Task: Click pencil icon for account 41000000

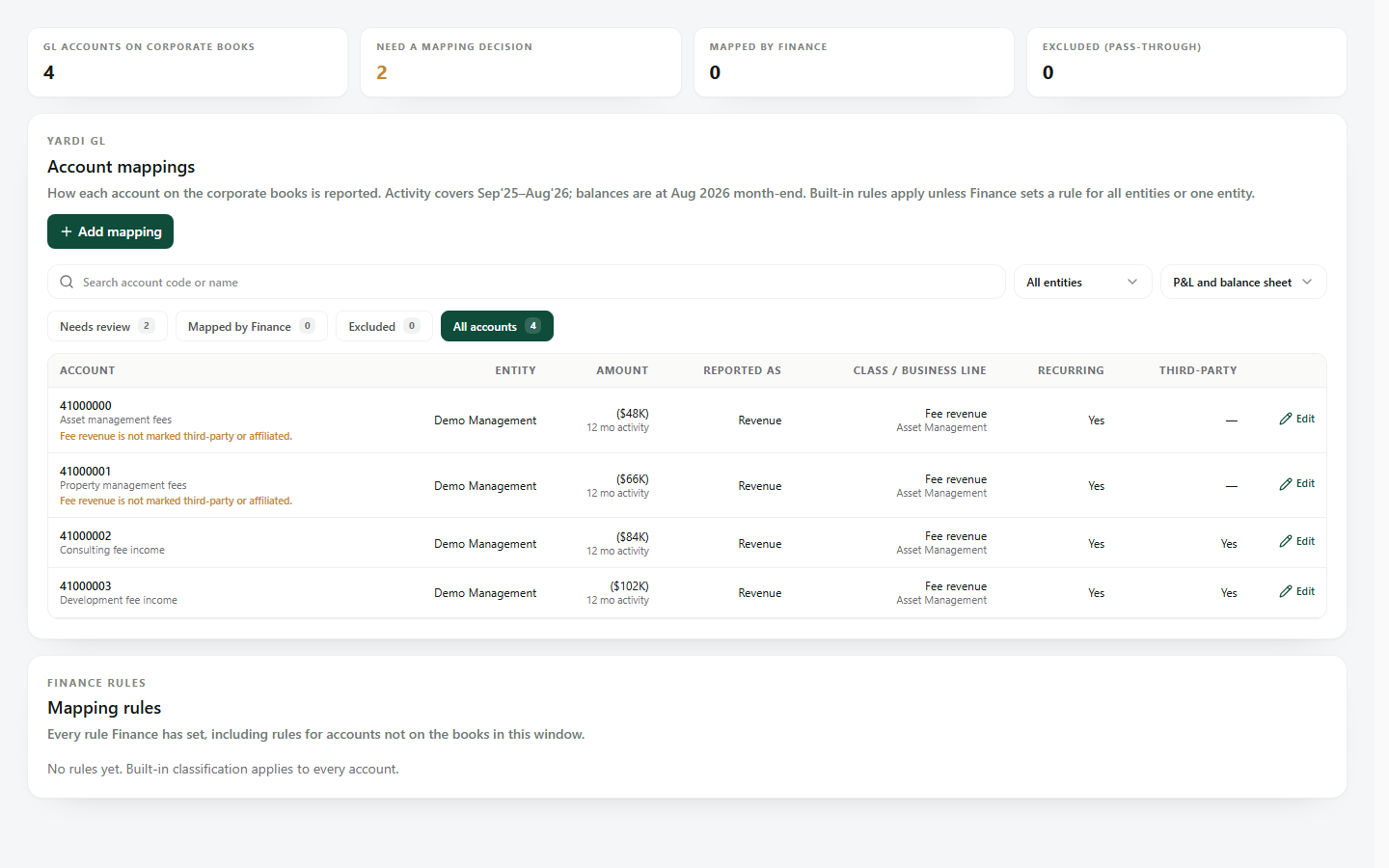Action: point(1286,419)
